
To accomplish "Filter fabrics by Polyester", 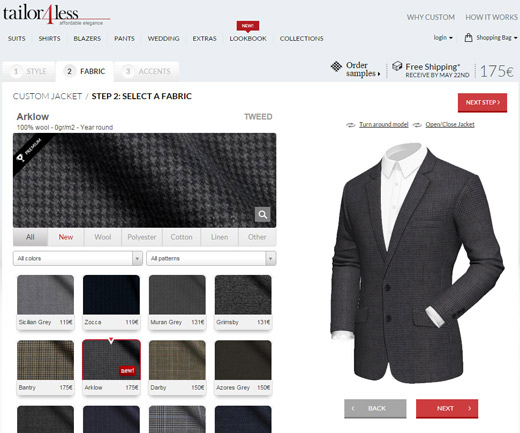I will pos(142,237).
